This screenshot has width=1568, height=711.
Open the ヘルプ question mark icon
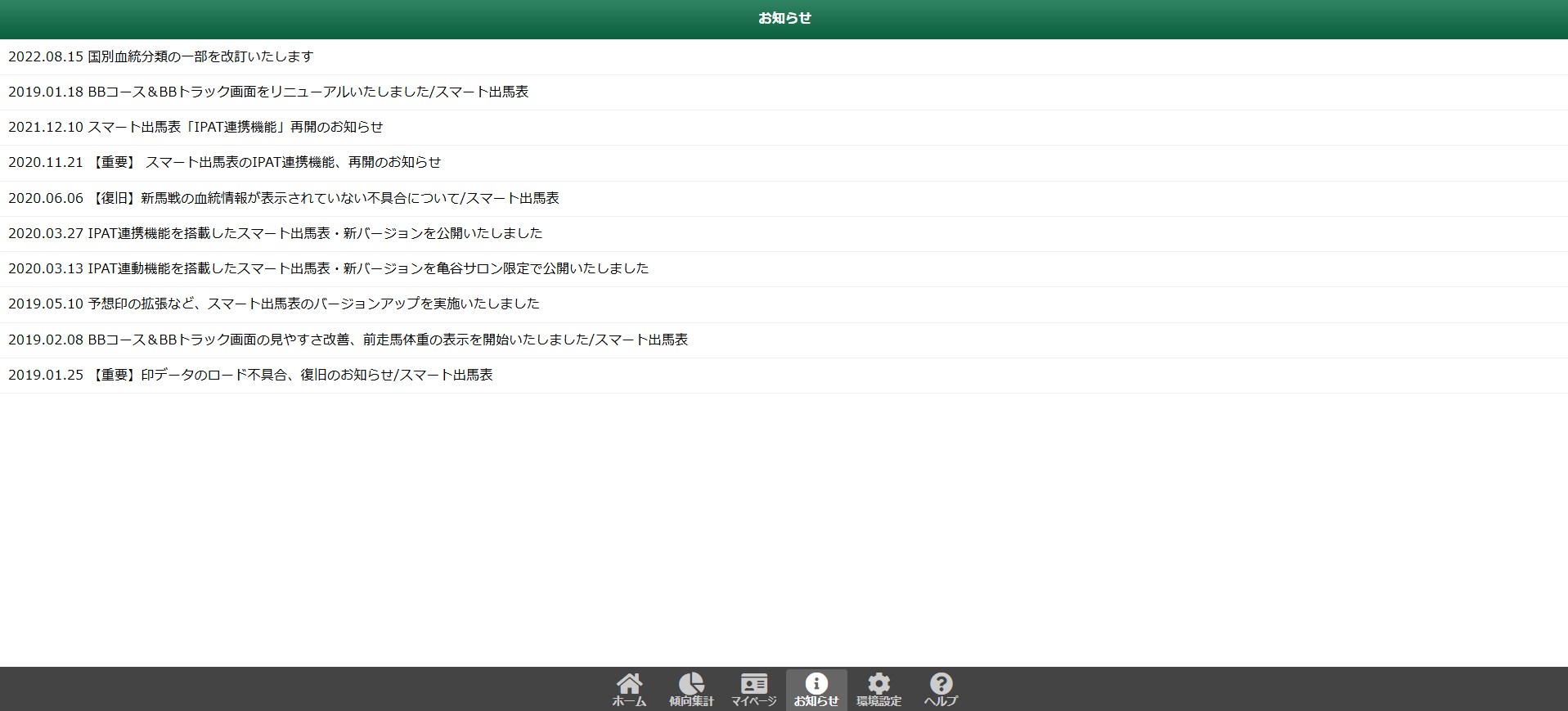941,682
